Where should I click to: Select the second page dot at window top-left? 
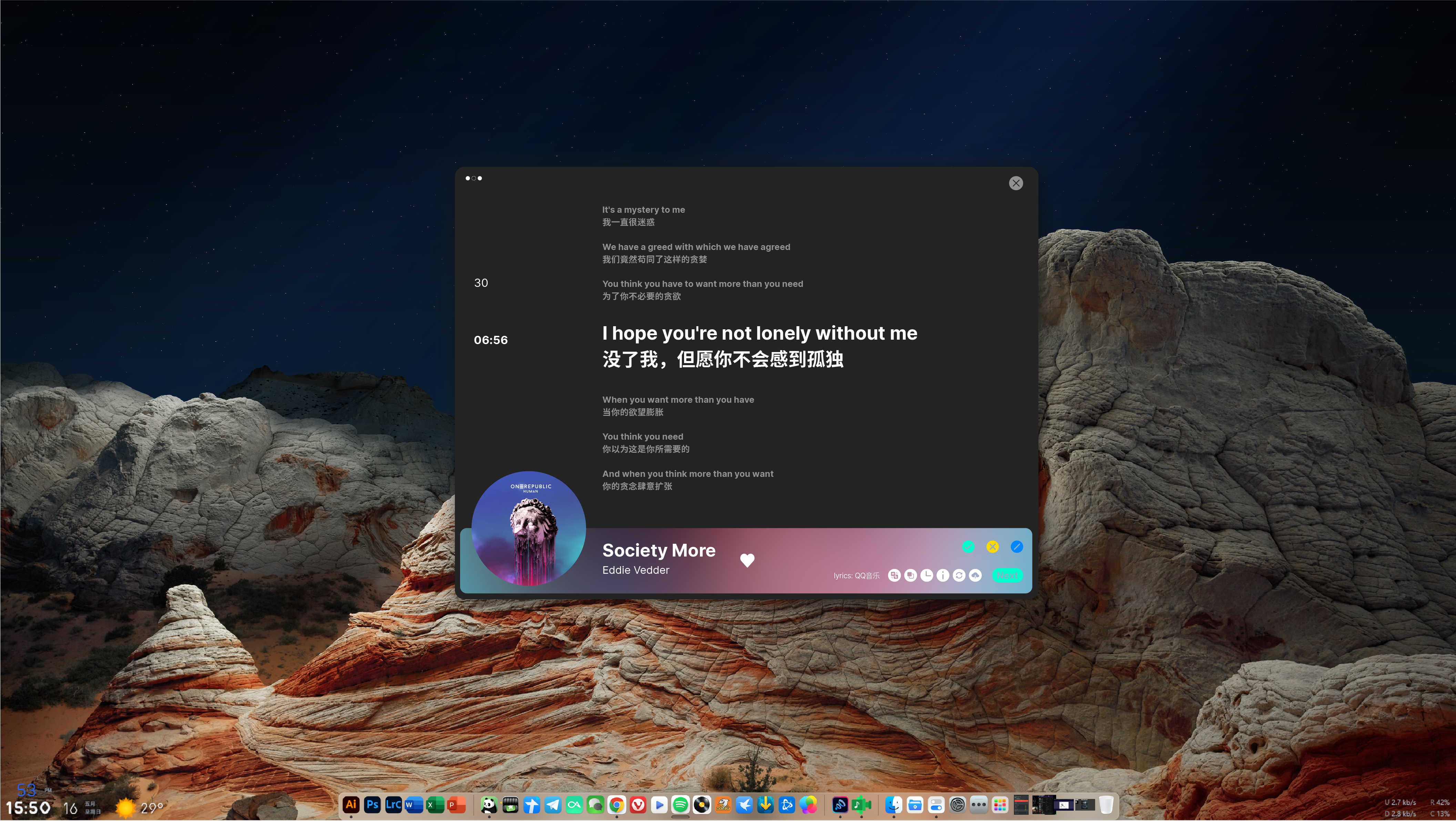coord(474,178)
